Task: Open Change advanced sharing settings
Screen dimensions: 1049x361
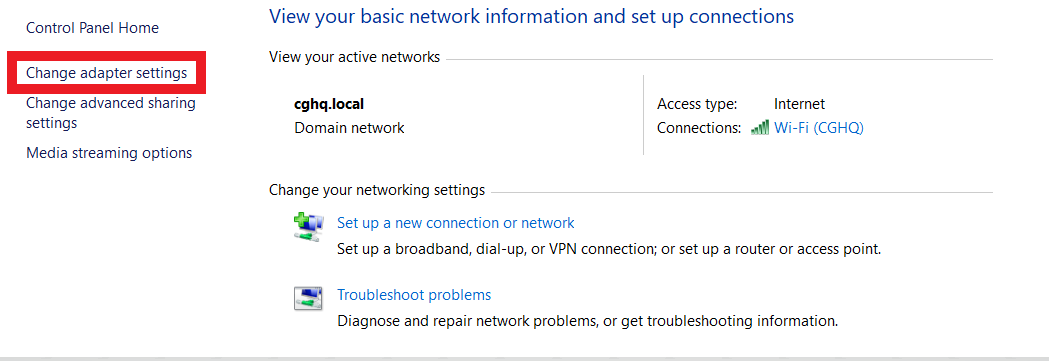Action: coord(111,113)
